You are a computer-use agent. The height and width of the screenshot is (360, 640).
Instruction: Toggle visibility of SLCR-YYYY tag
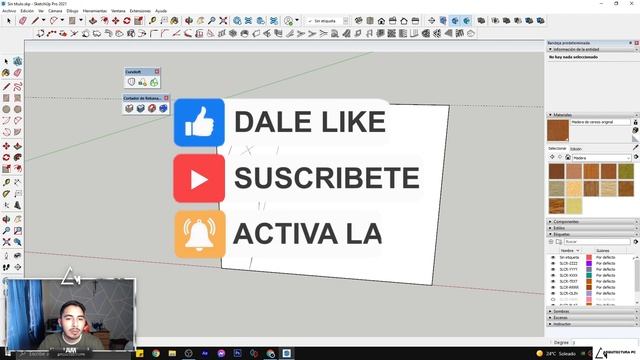pos(553,269)
